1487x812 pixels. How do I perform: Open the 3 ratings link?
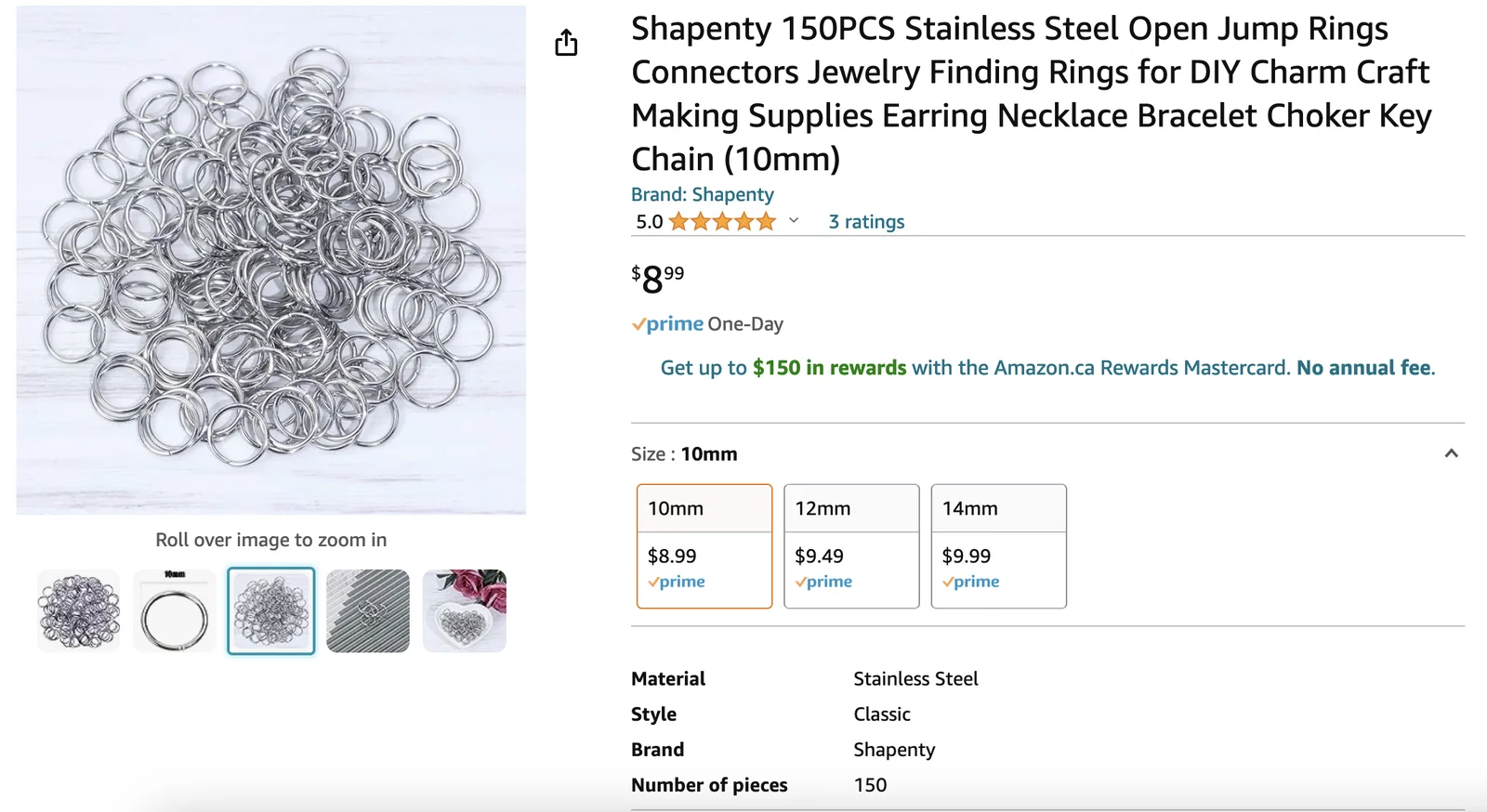coord(866,221)
